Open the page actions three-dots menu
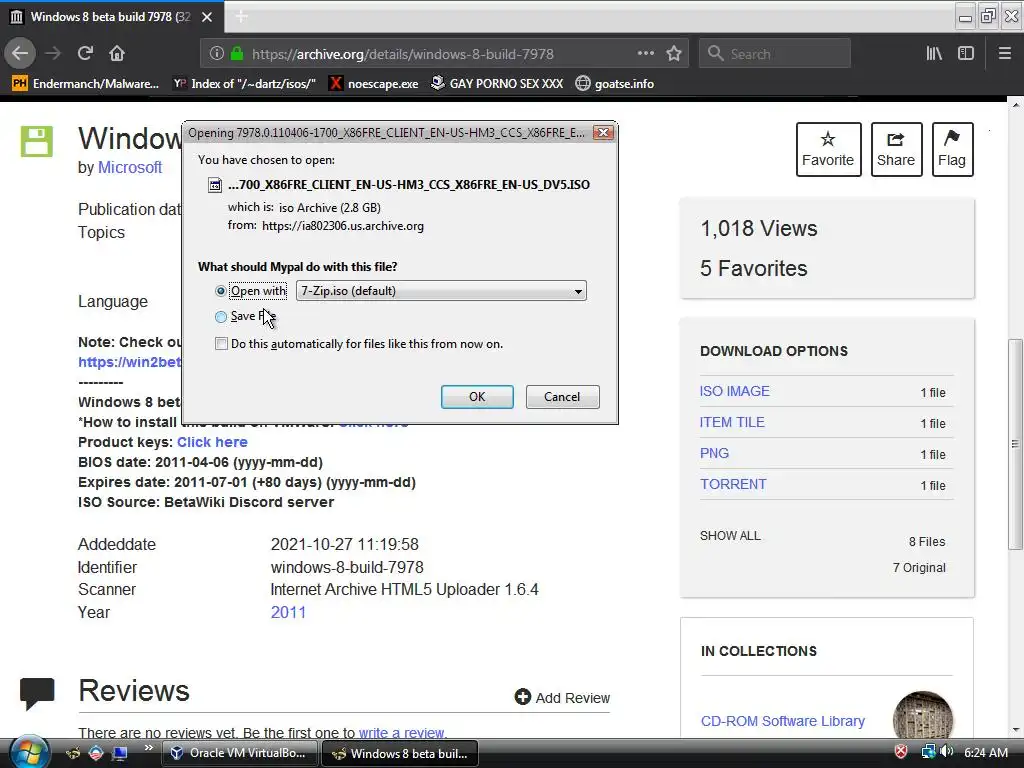 645,54
